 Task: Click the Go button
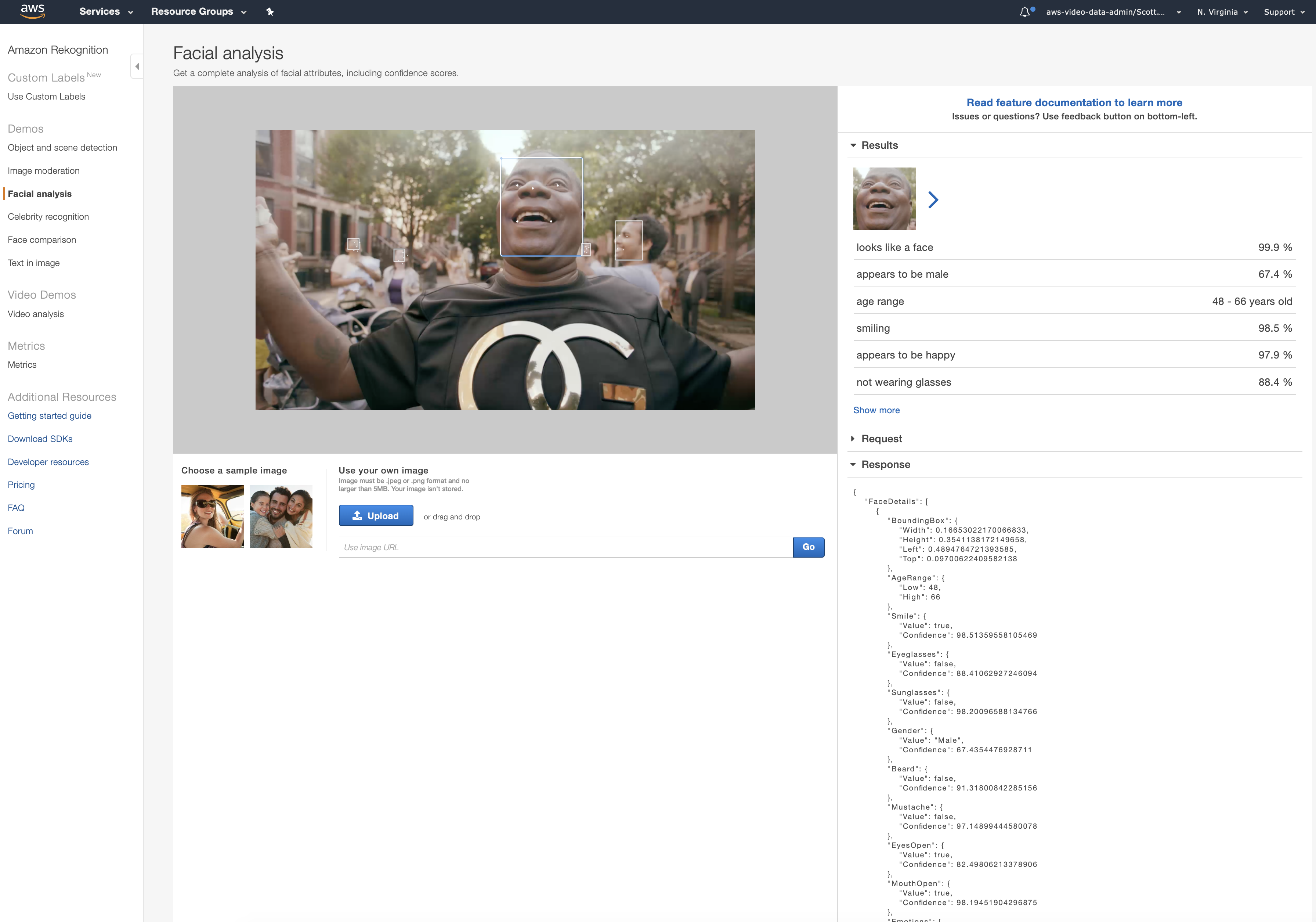click(x=808, y=547)
